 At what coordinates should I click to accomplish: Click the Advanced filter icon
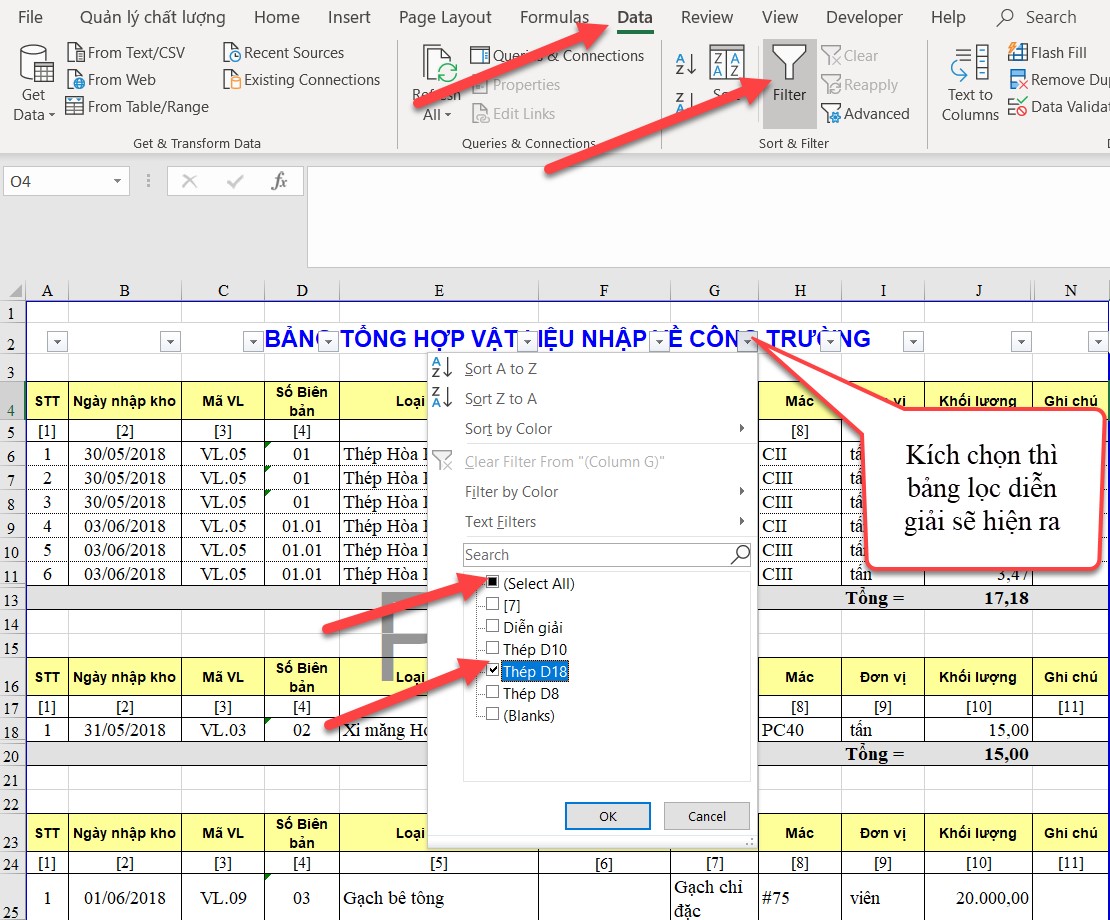831,114
